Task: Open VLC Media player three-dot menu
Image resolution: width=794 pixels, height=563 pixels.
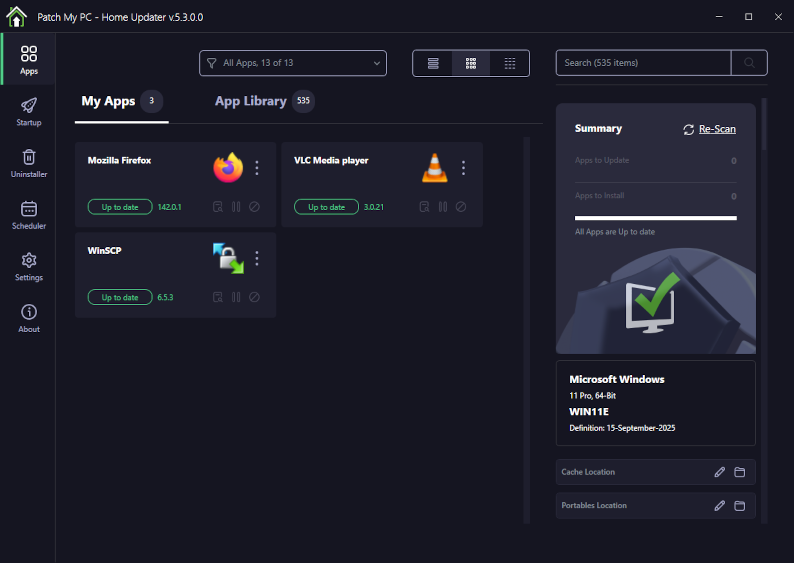Action: 463,168
